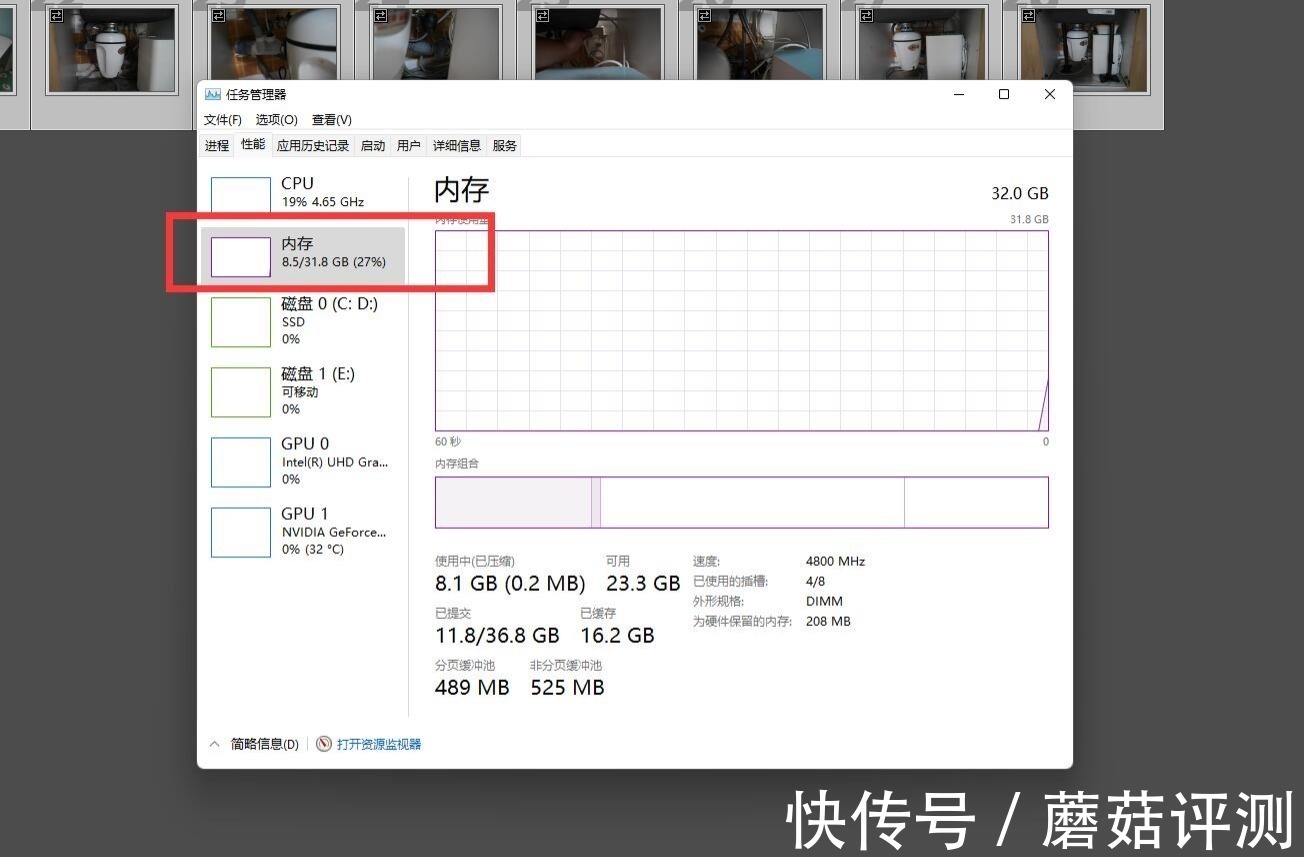The width and height of the screenshot is (1304, 857).
Task: Click the 11.8/36.8 GB committed value
Action: point(497,635)
